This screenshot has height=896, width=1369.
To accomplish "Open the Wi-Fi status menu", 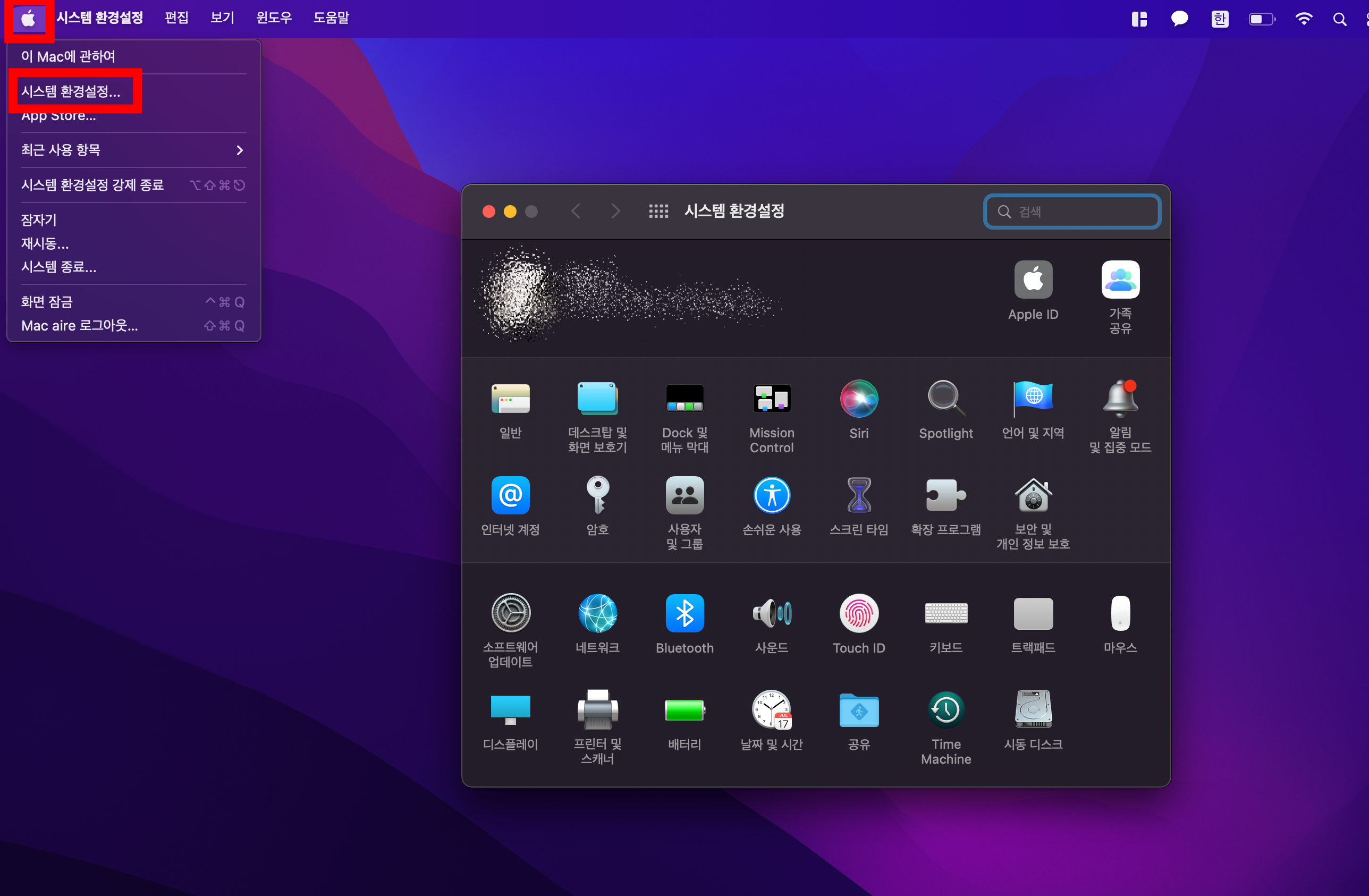I will [1303, 19].
